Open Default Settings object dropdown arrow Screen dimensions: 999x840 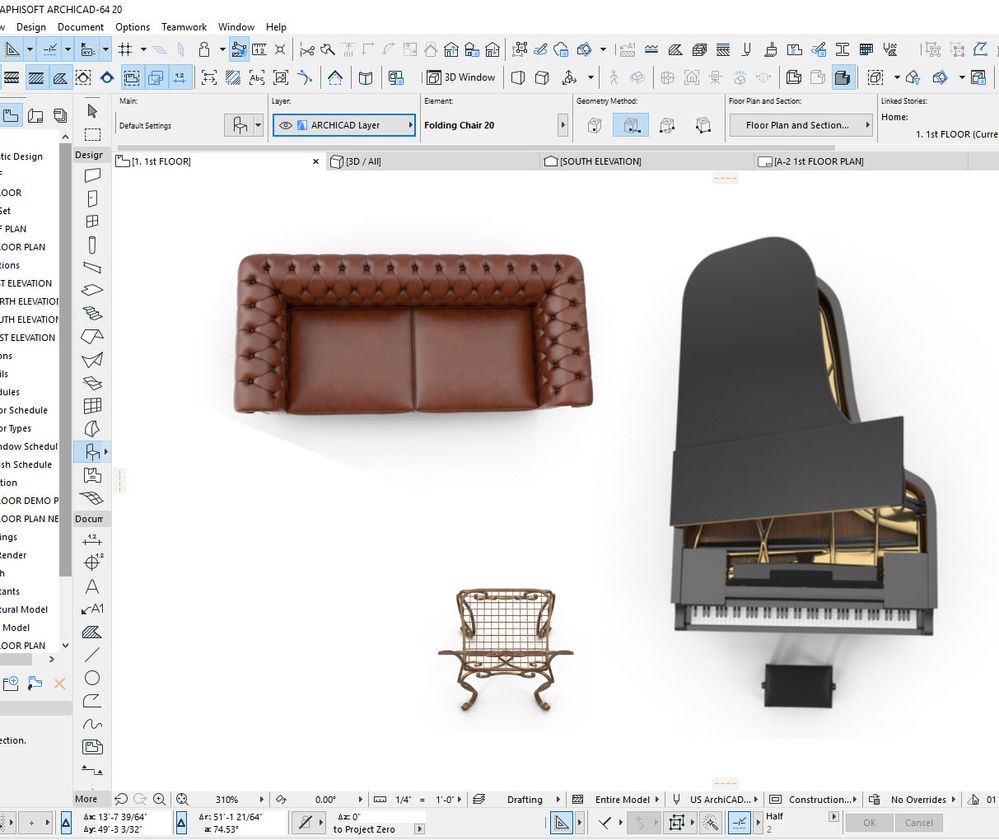coord(258,125)
